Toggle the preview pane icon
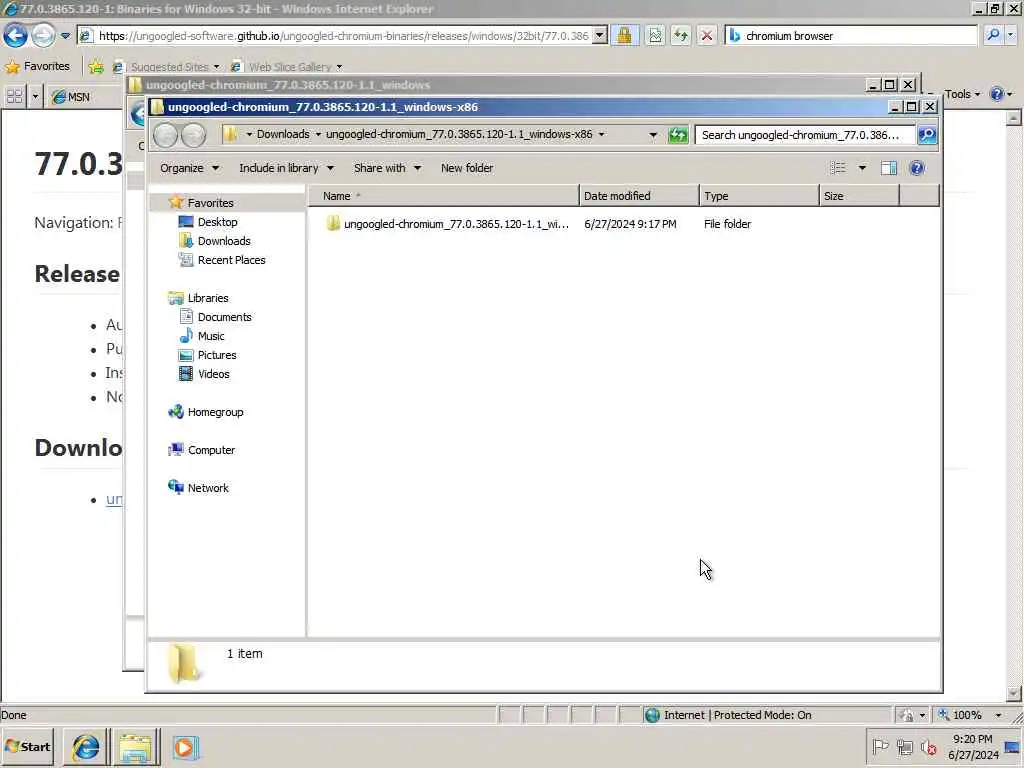Viewport: 1024px width, 768px height. click(x=889, y=168)
